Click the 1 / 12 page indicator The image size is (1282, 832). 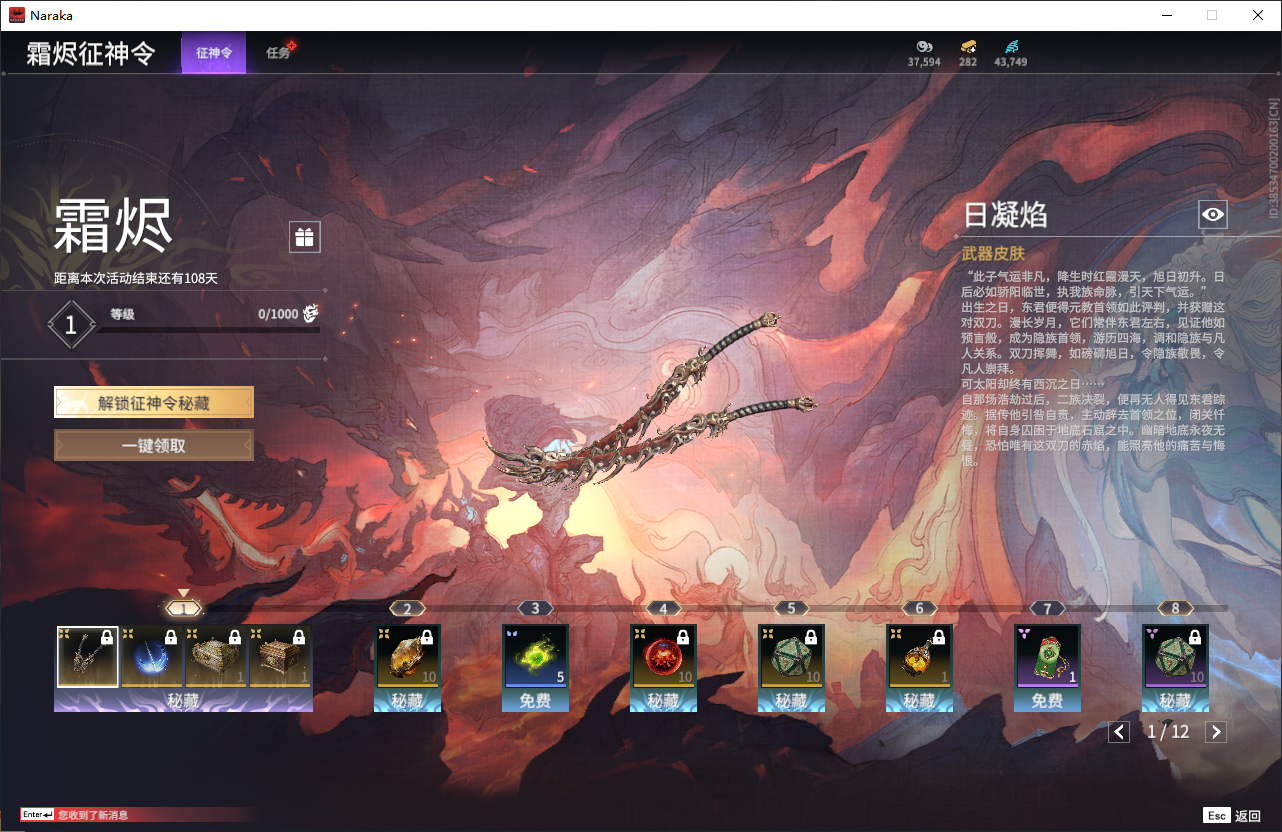click(1168, 732)
